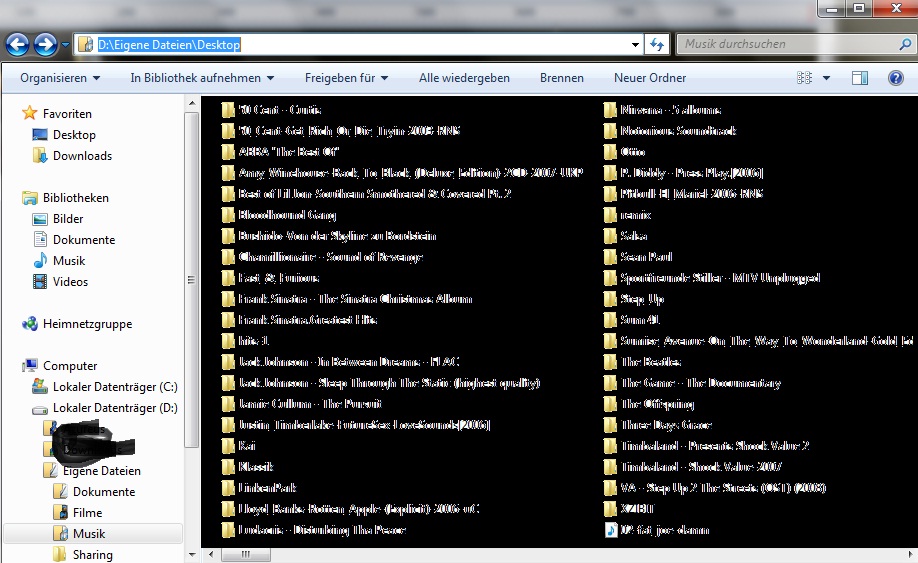The image size is (918, 563).
Task: Click the magnifier icon in search box
Action: pos(905,44)
